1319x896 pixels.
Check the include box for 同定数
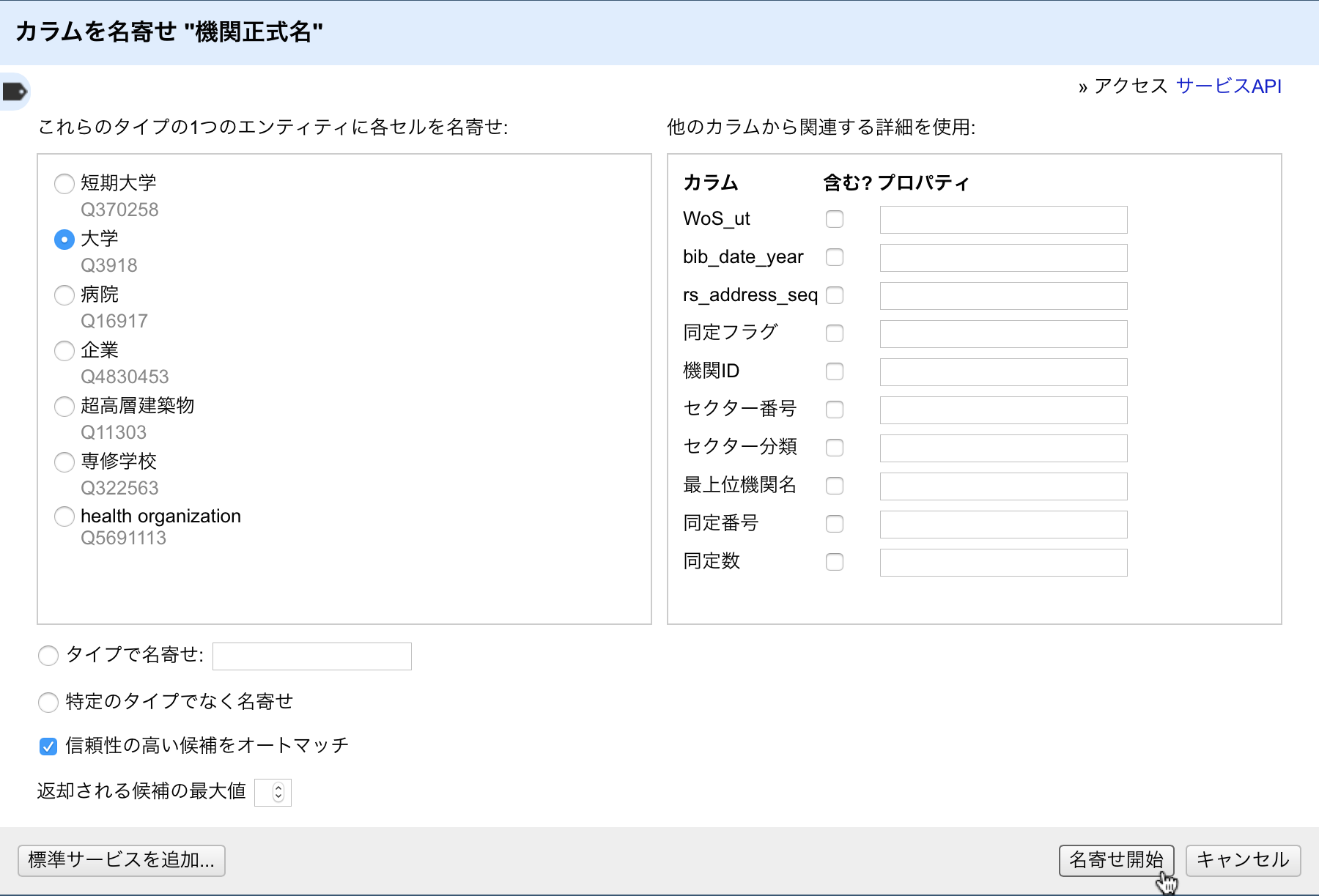pos(835,562)
